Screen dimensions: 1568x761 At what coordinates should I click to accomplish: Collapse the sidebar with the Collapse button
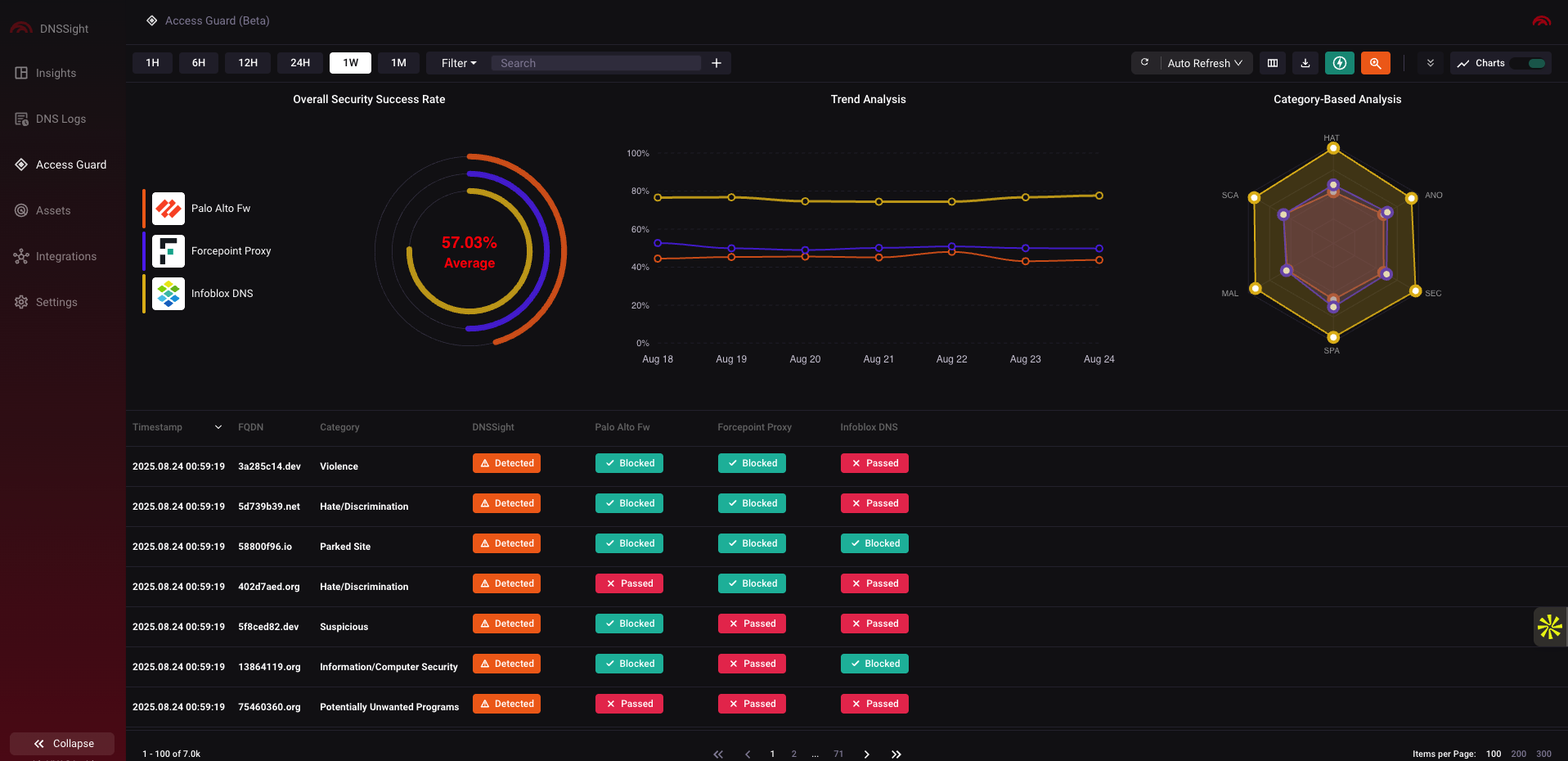[61, 743]
